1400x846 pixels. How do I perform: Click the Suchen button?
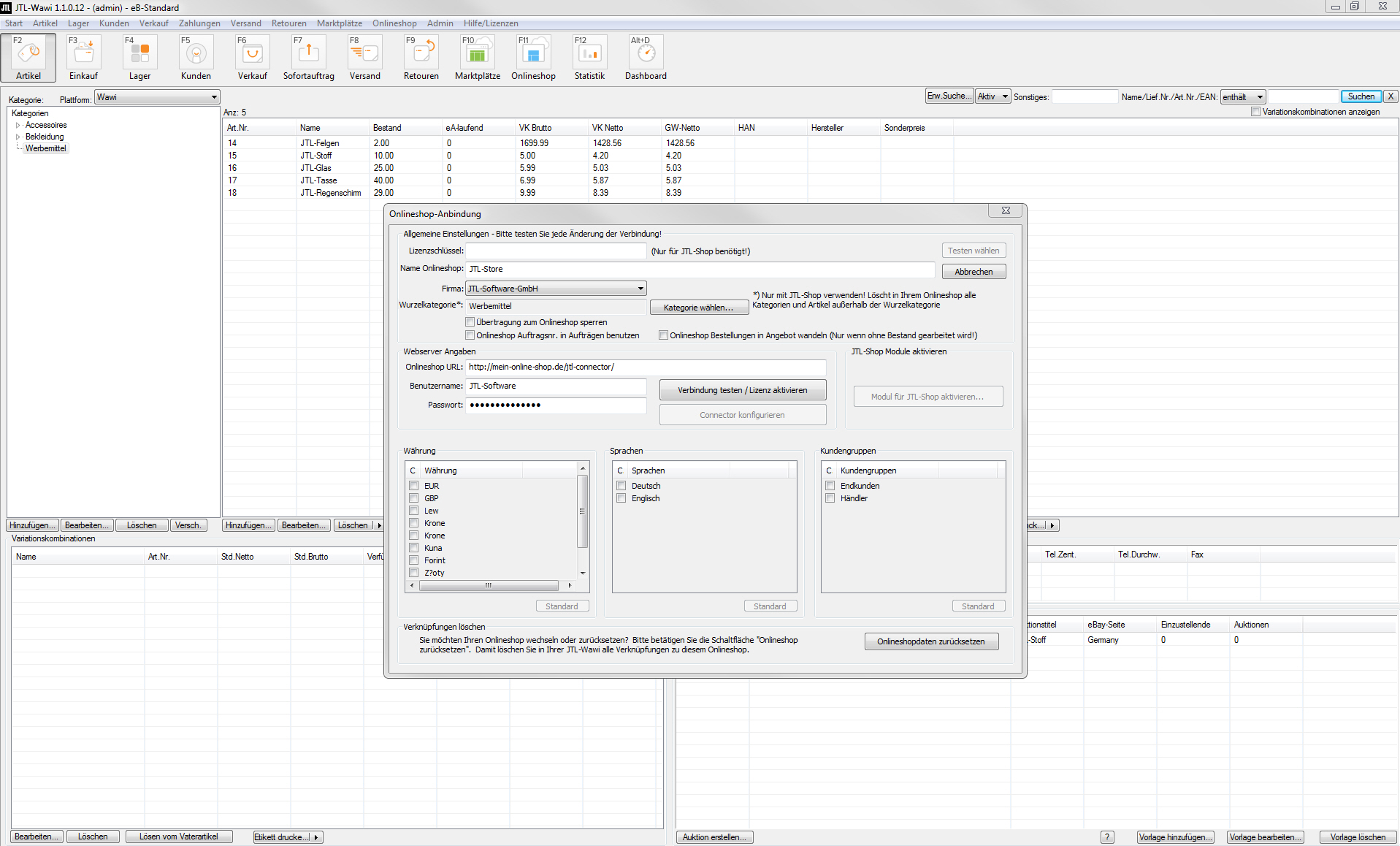(x=1361, y=96)
